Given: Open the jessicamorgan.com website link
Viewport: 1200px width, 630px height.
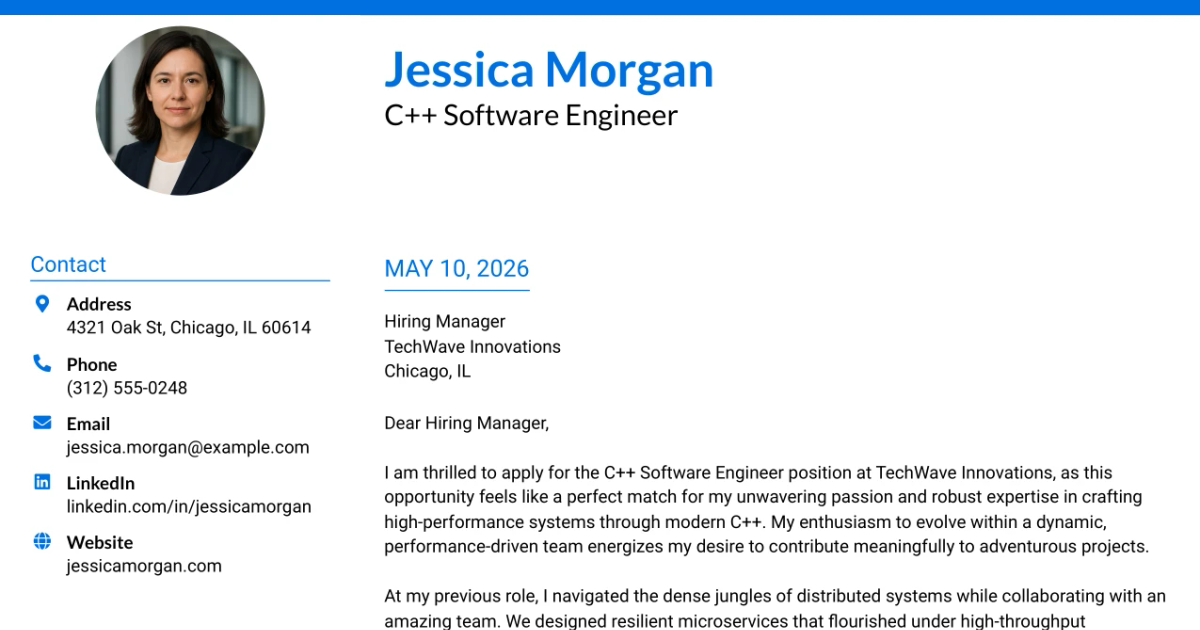Looking at the screenshot, I should (x=144, y=566).
